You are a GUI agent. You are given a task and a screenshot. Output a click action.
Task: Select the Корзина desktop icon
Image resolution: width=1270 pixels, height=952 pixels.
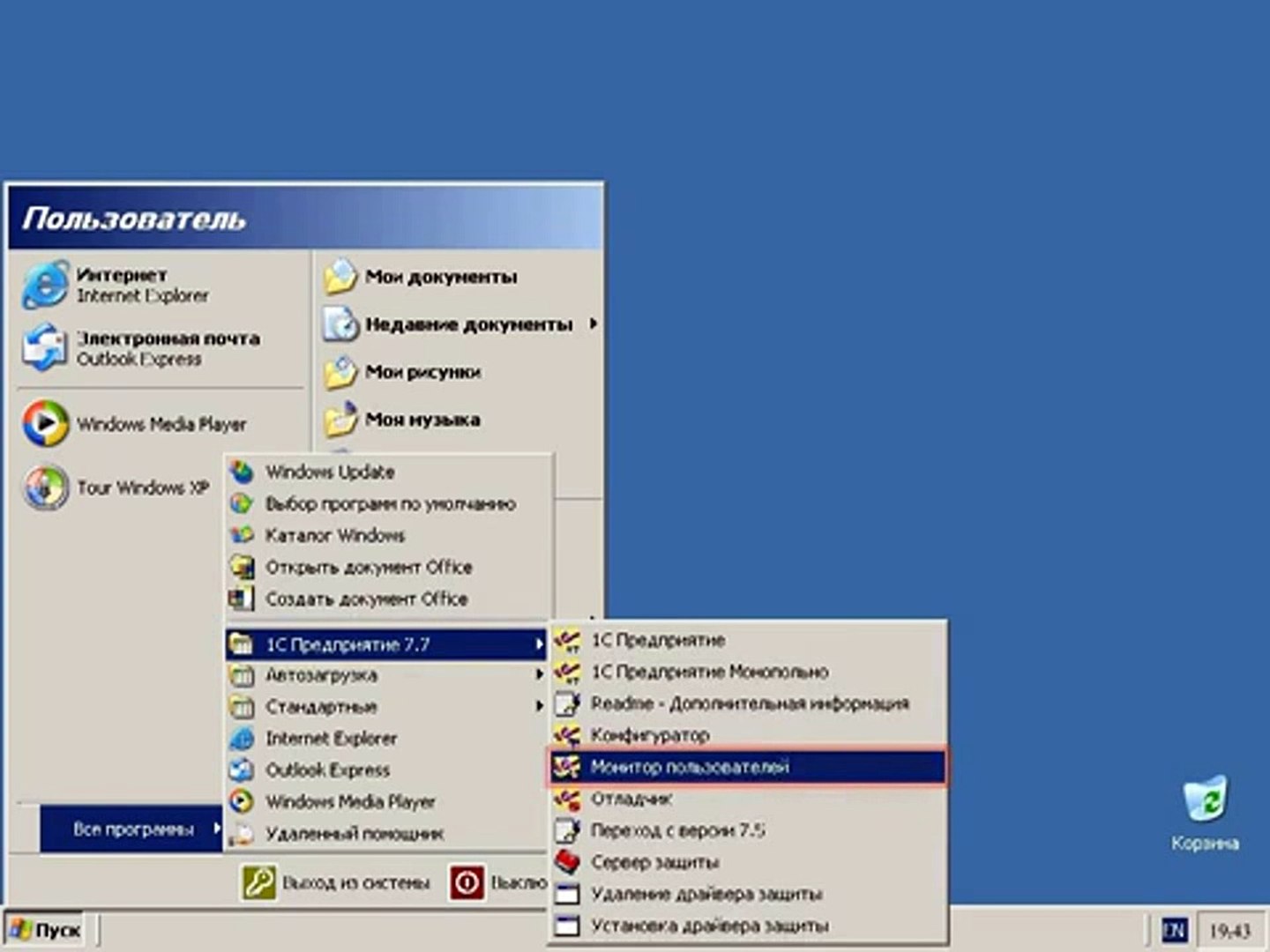pos(1205,814)
